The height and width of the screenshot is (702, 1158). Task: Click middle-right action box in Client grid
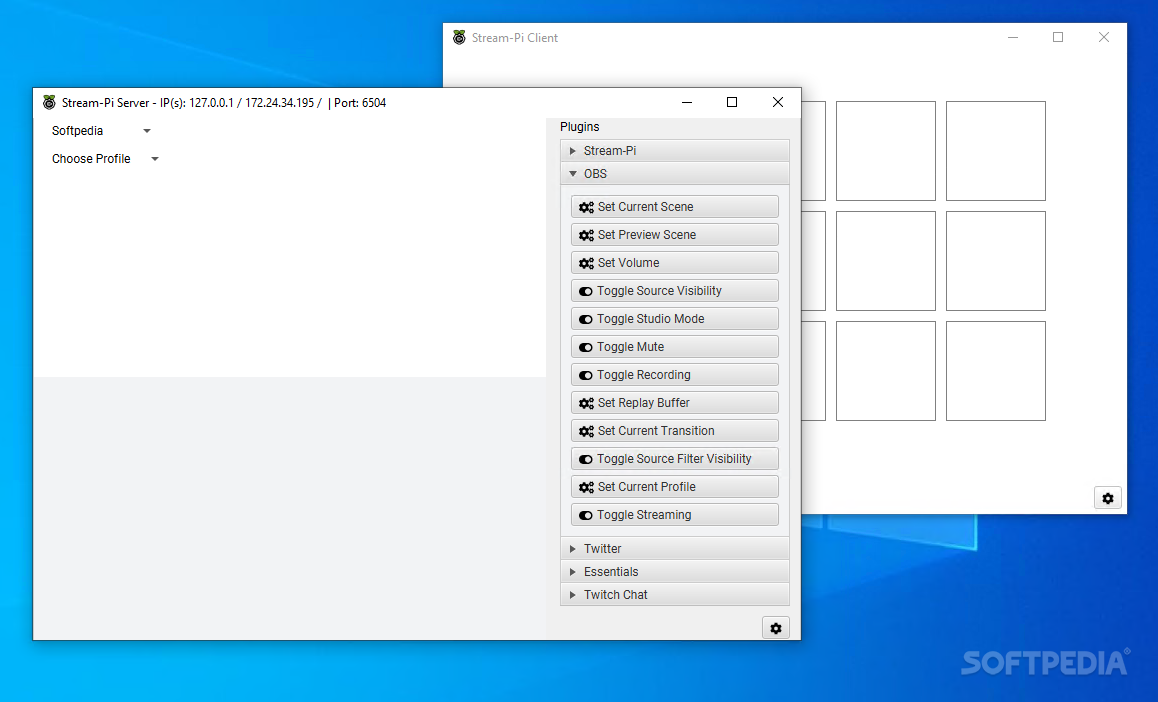tap(996, 261)
